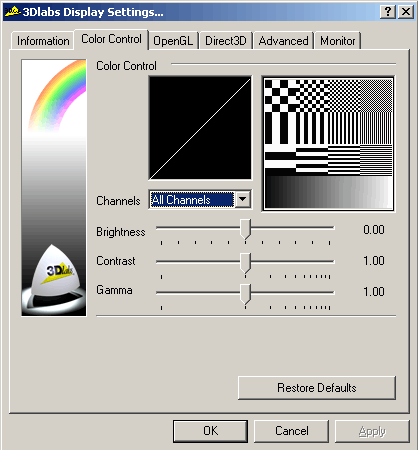Click the black-and-white test pattern preview

[x=328, y=143]
